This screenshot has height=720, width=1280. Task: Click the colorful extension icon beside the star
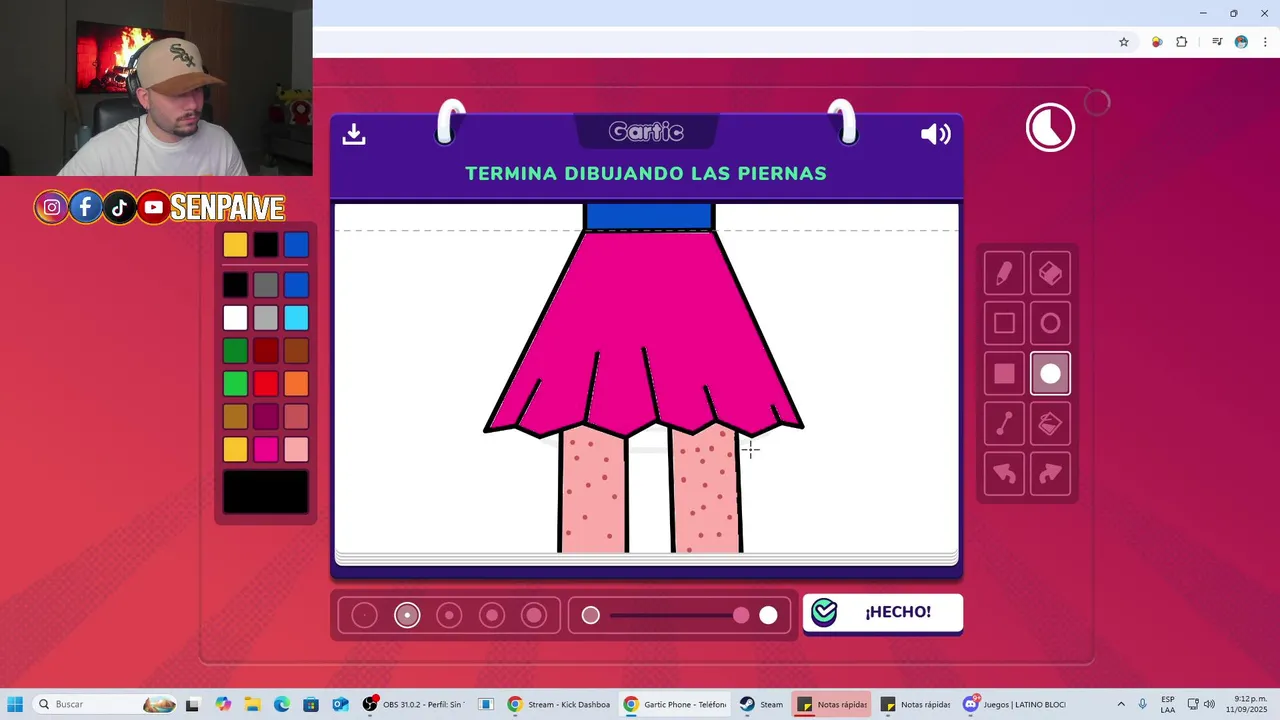pyautogui.click(x=1157, y=42)
